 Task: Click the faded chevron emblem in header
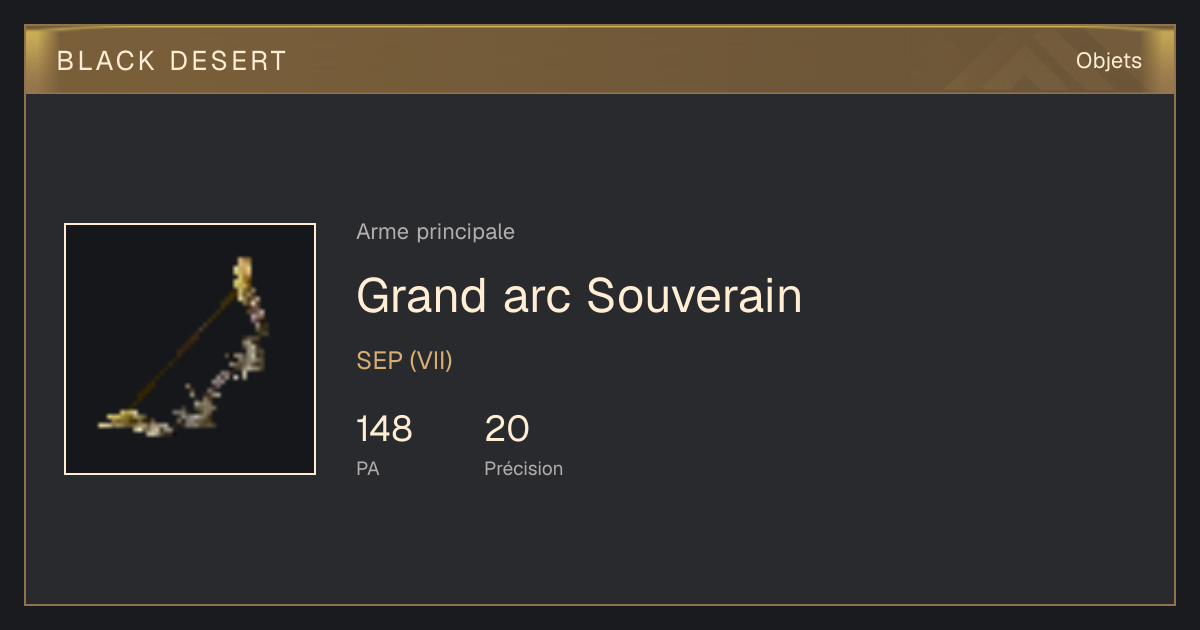(1030, 64)
